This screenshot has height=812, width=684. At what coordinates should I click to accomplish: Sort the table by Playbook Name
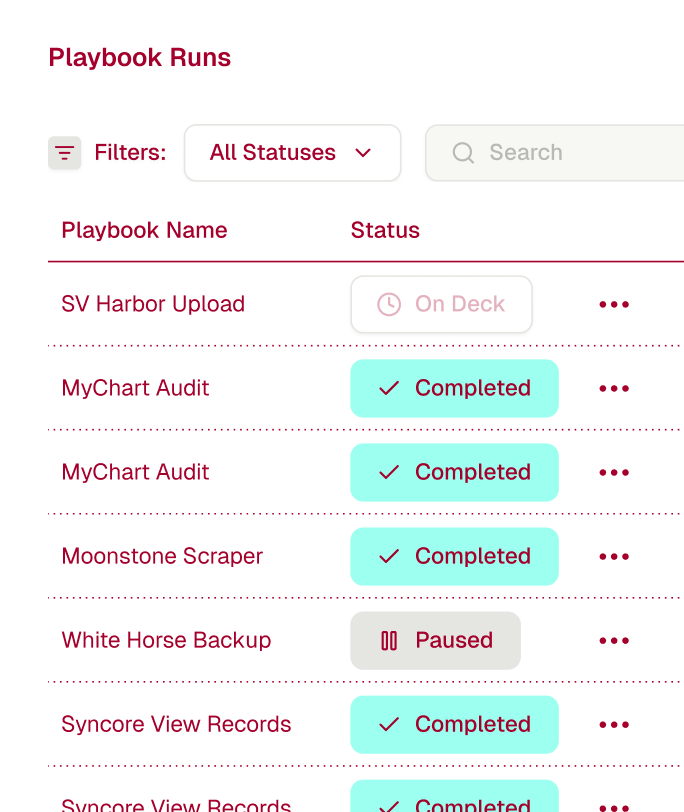144,230
